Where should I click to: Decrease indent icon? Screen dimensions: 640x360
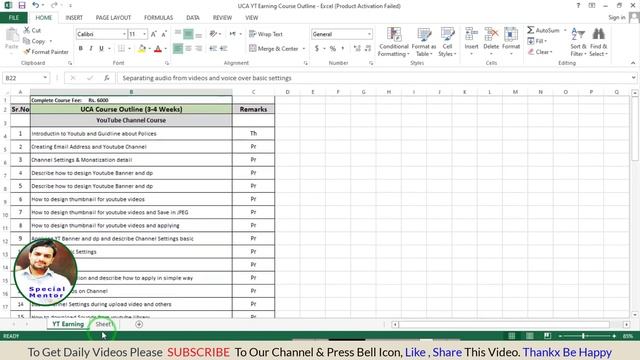point(213,49)
